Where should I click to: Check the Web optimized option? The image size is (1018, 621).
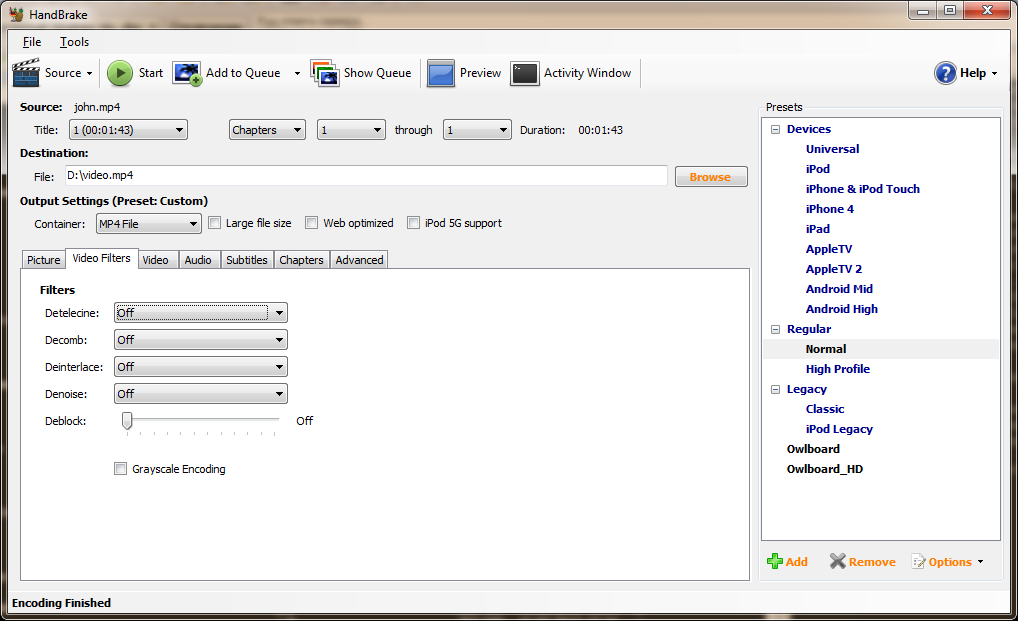click(x=312, y=223)
